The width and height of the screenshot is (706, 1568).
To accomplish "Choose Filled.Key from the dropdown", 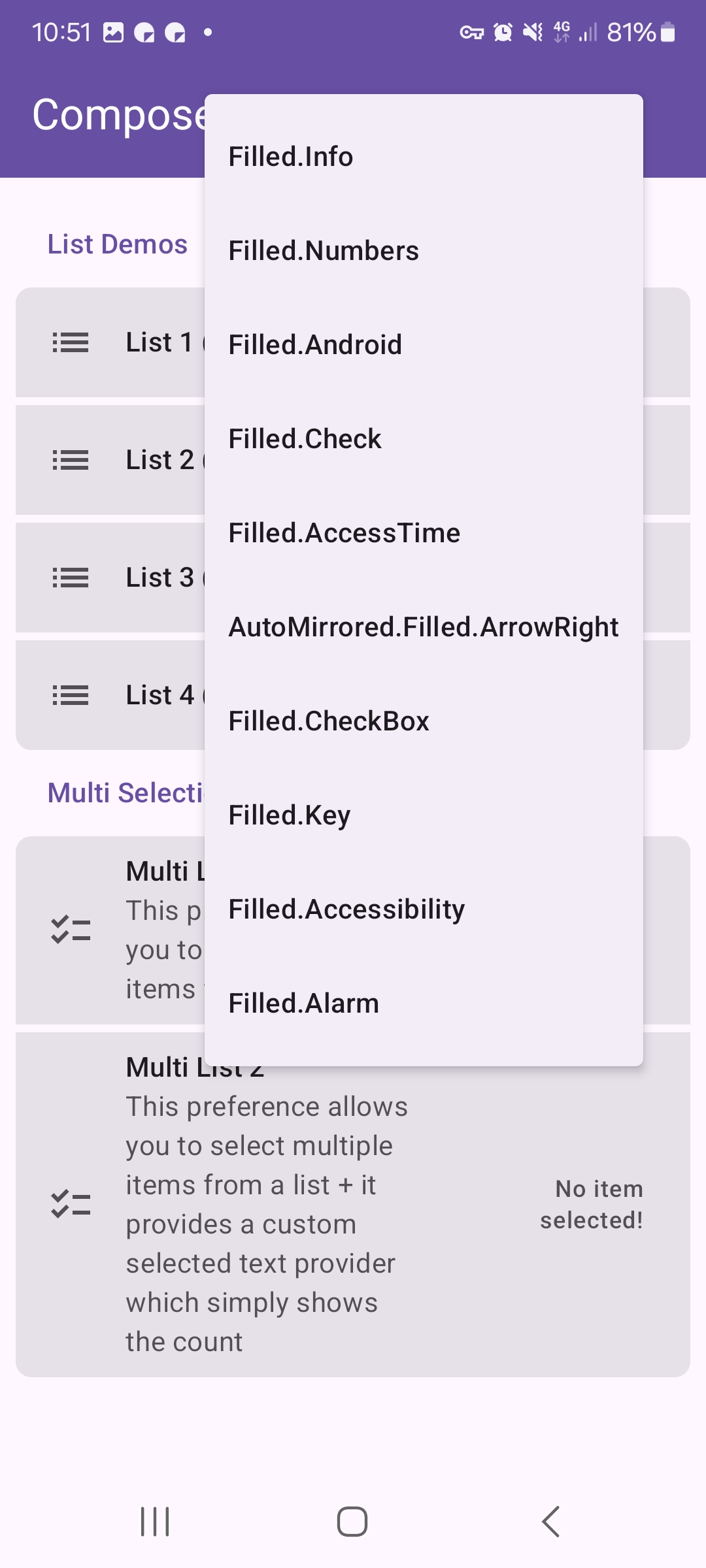I will [424, 815].
